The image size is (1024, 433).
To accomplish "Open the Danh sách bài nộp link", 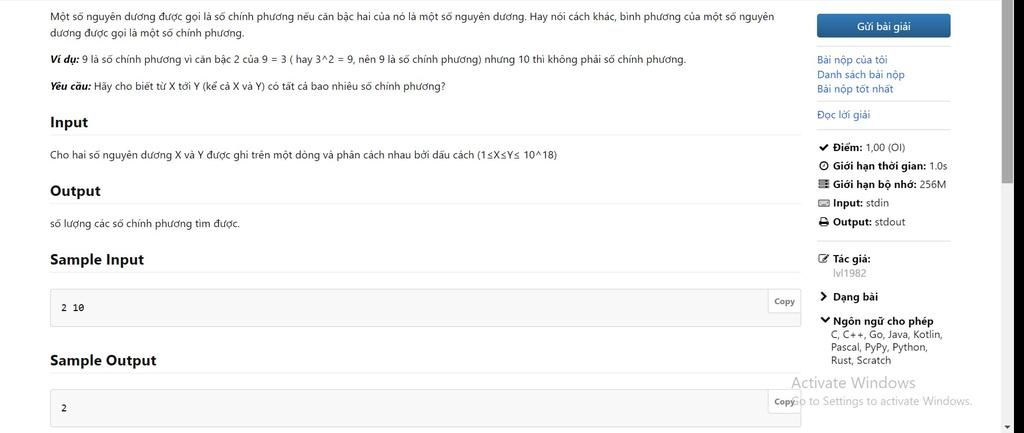I will 861,74.
